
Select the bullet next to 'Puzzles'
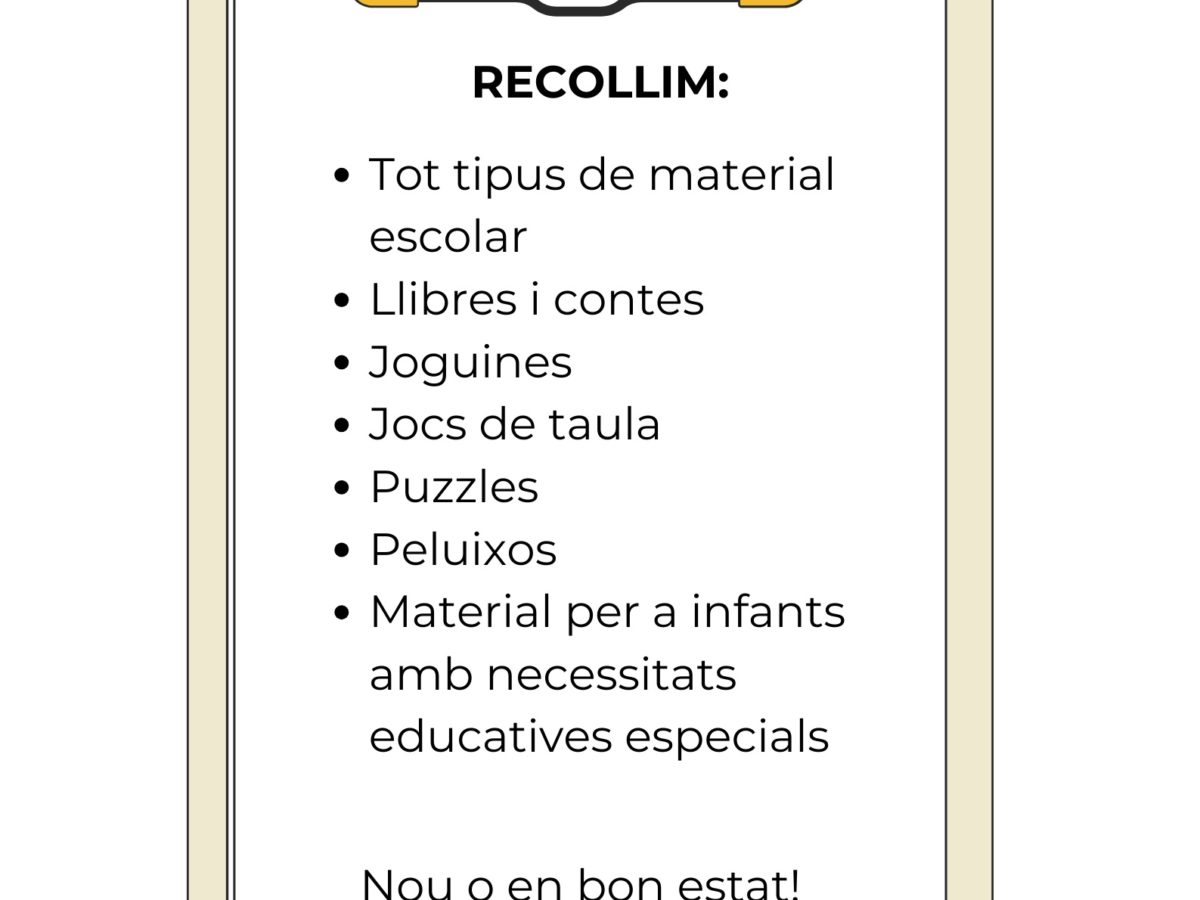click(x=343, y=489)
